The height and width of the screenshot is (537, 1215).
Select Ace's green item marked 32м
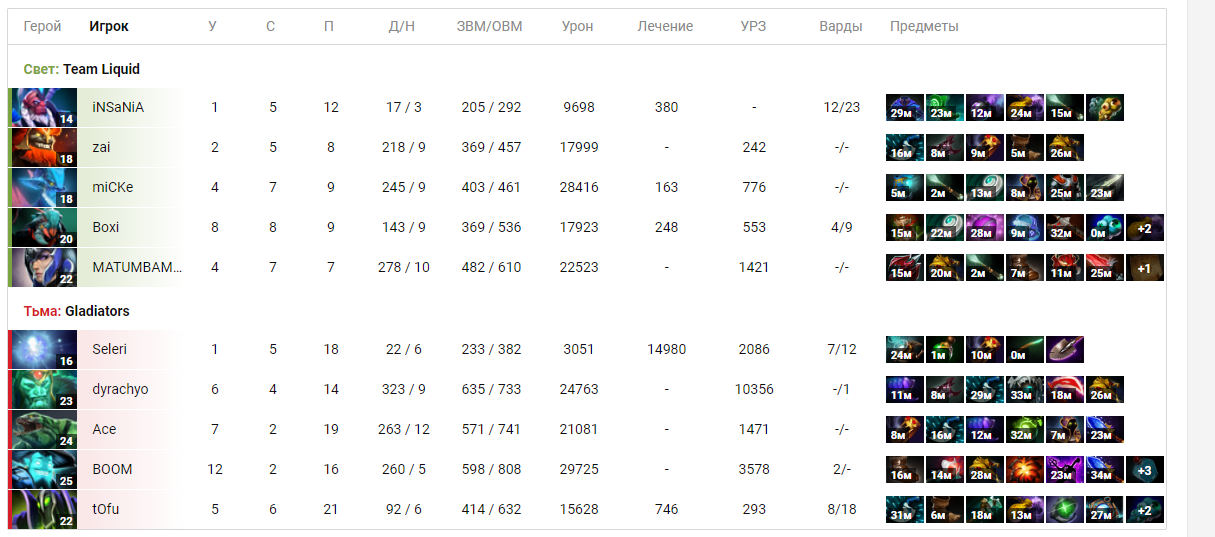(x=1025, y=430)
